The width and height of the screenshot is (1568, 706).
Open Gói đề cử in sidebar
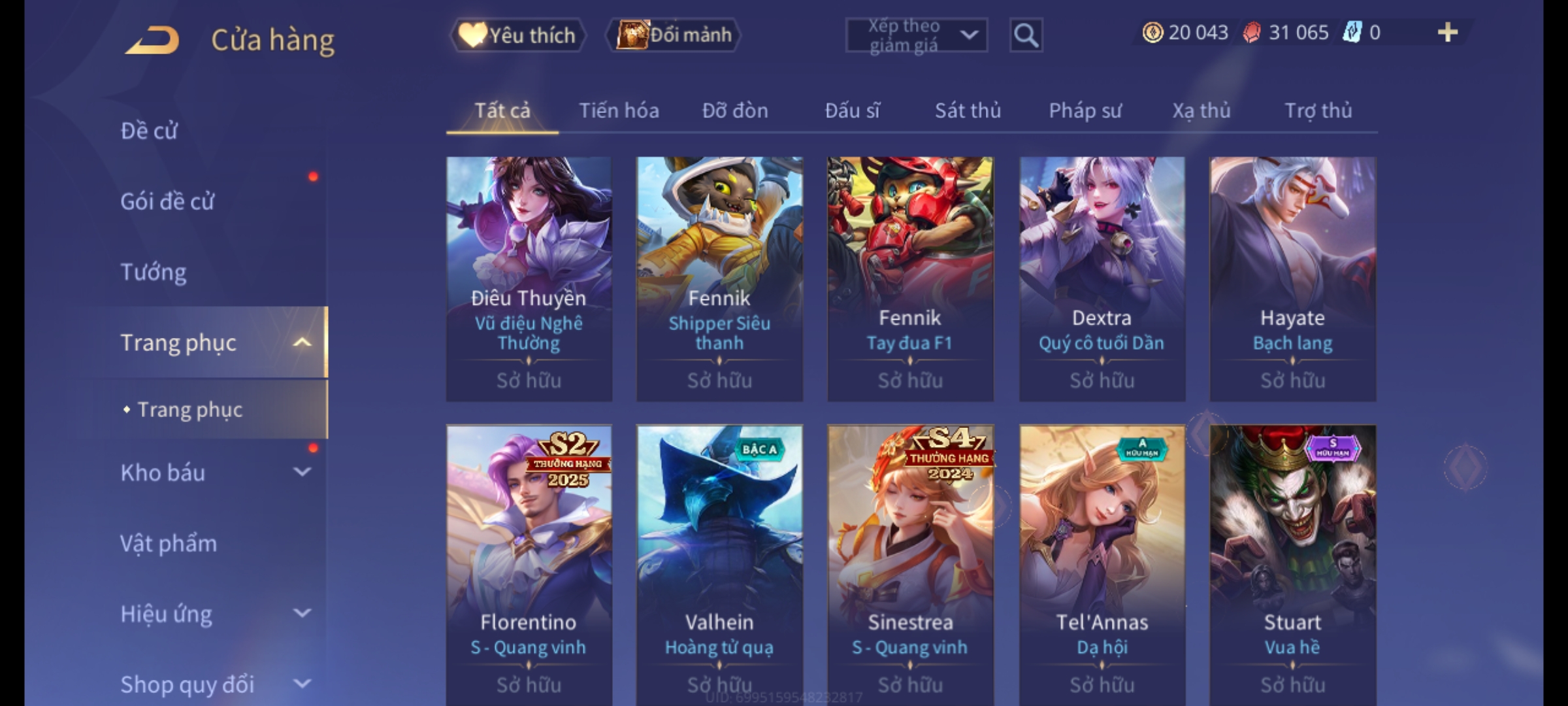pyautogui.click(x=167, y=201)
